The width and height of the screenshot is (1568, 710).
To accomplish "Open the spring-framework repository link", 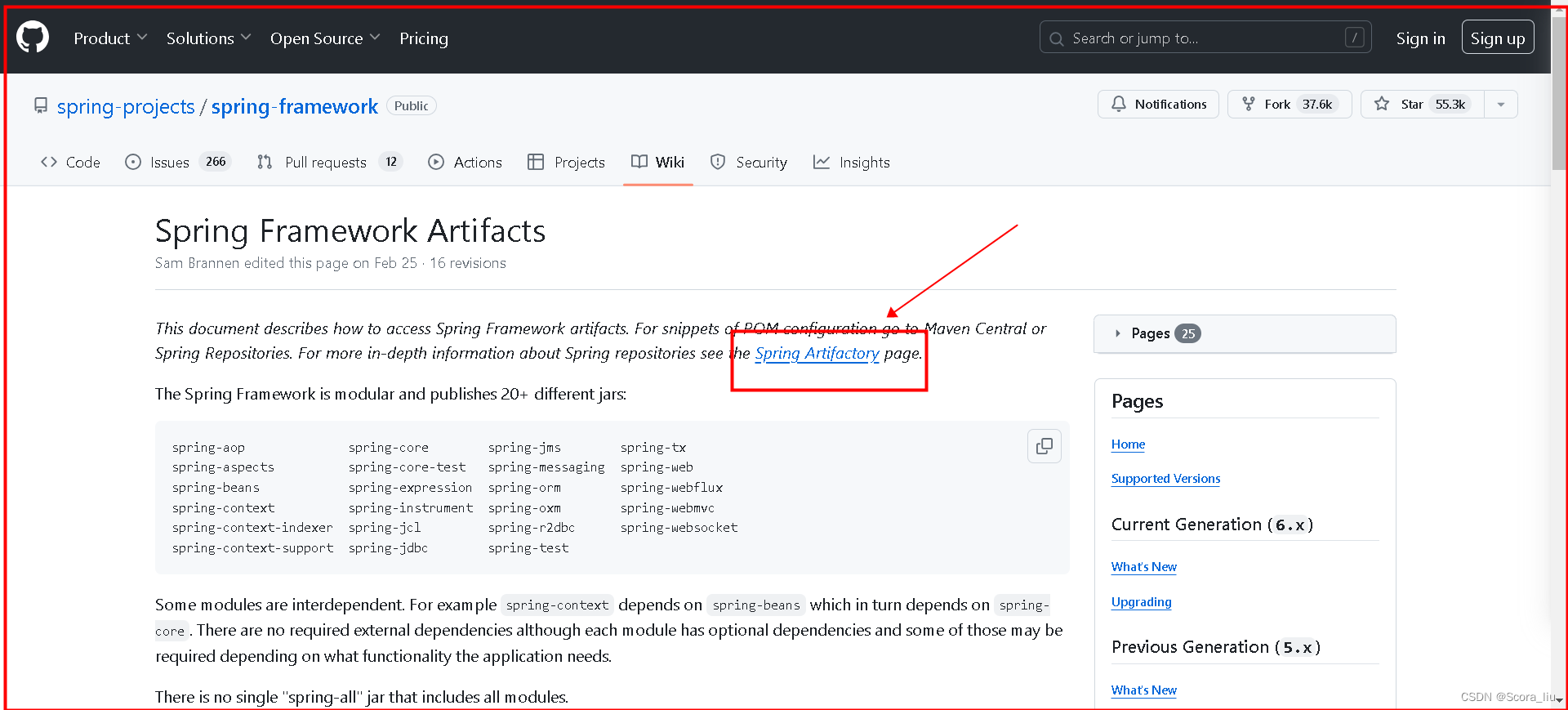I will click(294, 106).
